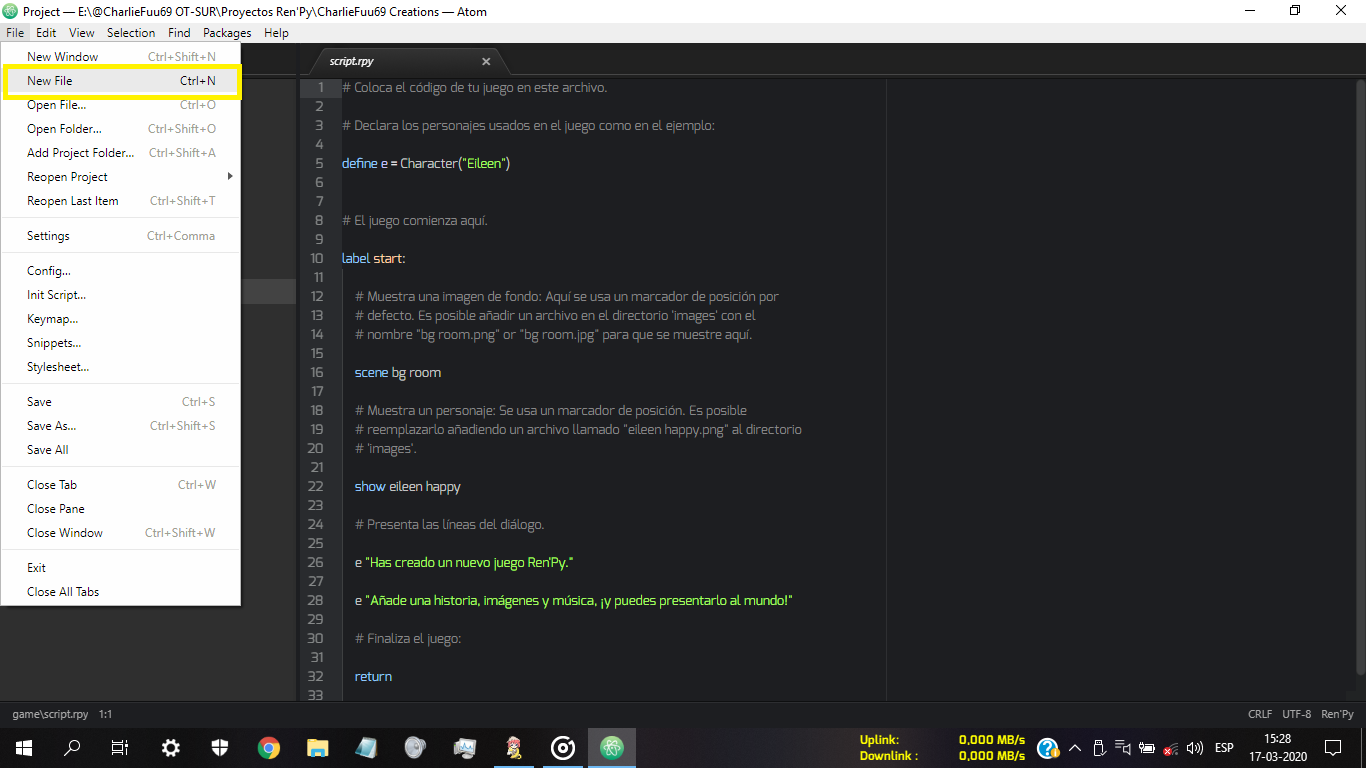Change the UTF-8 file encoding
Image resolution: width=1366 pixels, height=768 pixels.
1296,715
